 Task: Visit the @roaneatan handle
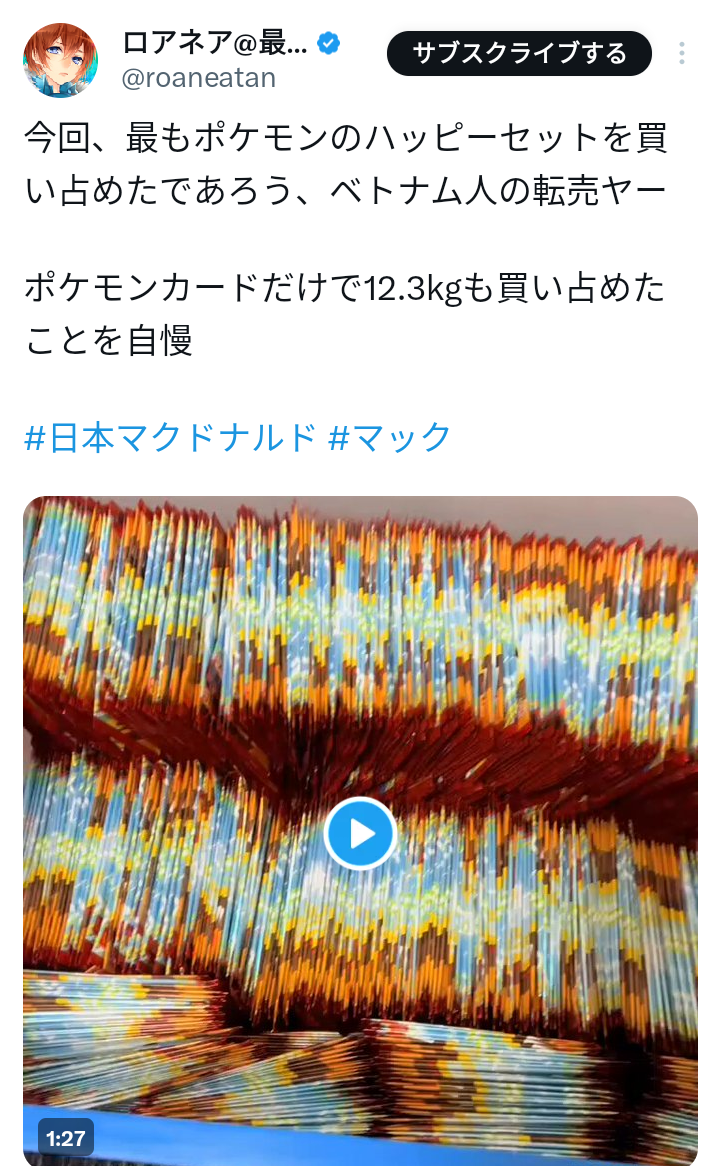tap(199, 78)
